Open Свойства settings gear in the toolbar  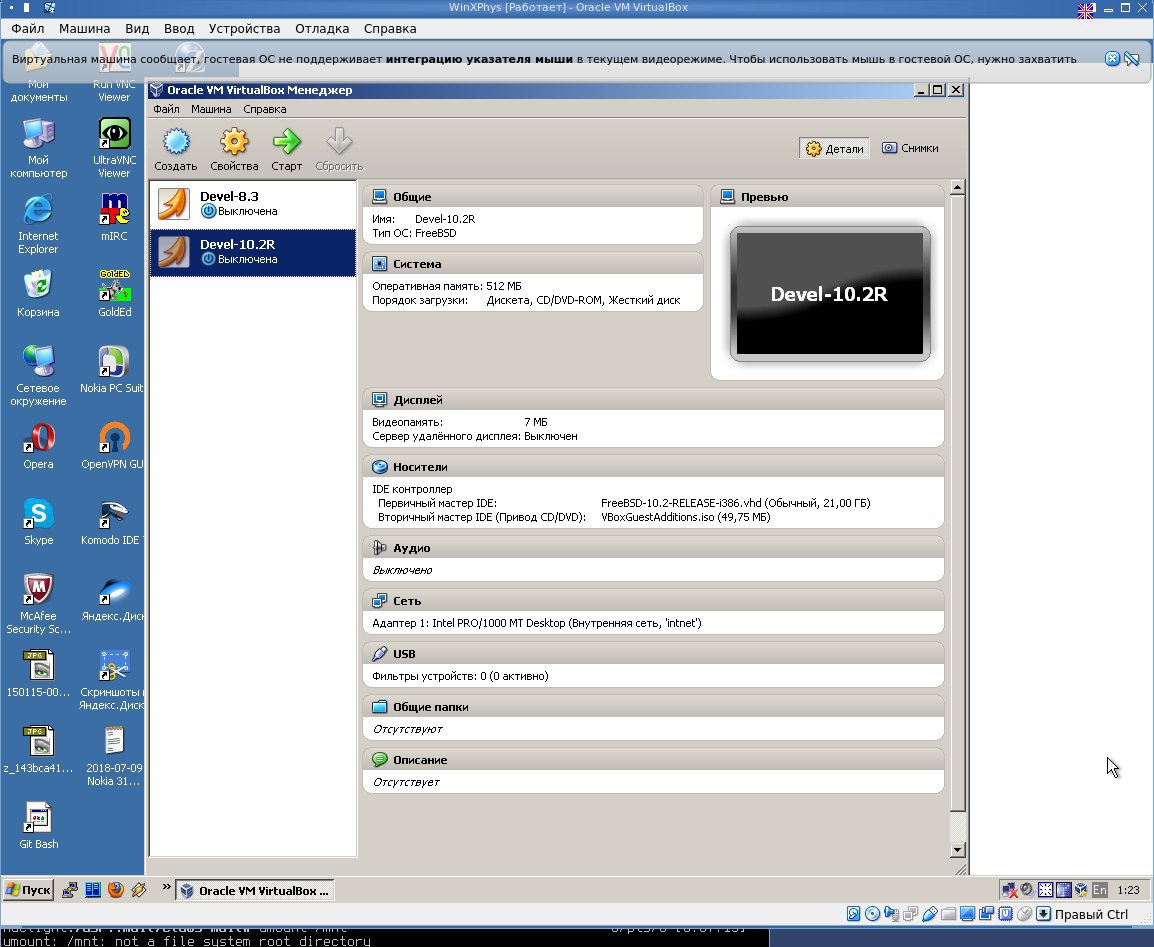pyautogui.click(x=234, y=149)
